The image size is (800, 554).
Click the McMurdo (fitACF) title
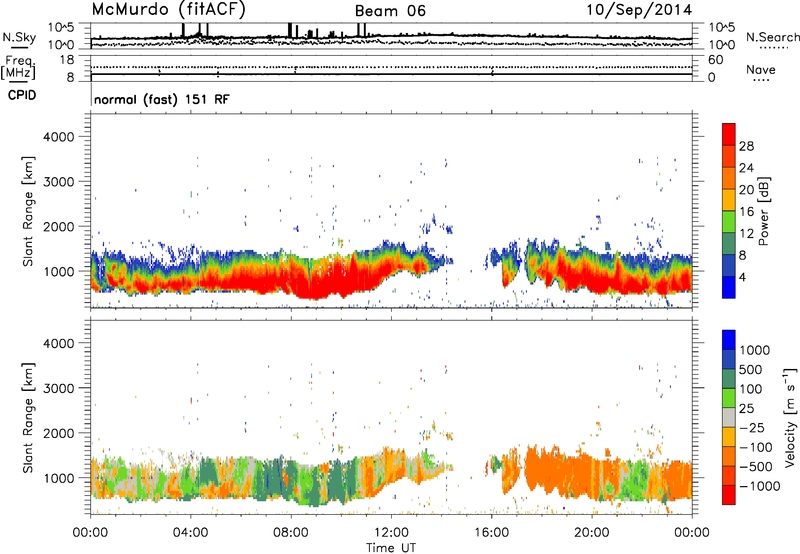168,10
